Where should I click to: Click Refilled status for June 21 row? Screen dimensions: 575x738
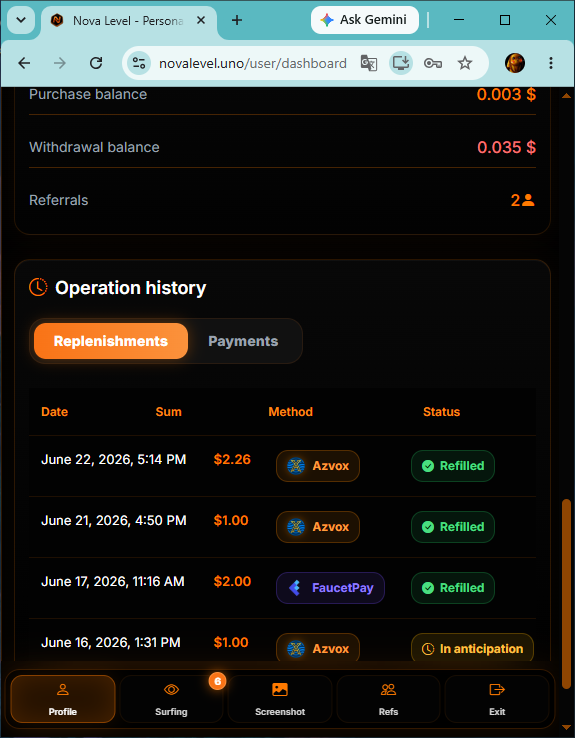click(453, 527)
